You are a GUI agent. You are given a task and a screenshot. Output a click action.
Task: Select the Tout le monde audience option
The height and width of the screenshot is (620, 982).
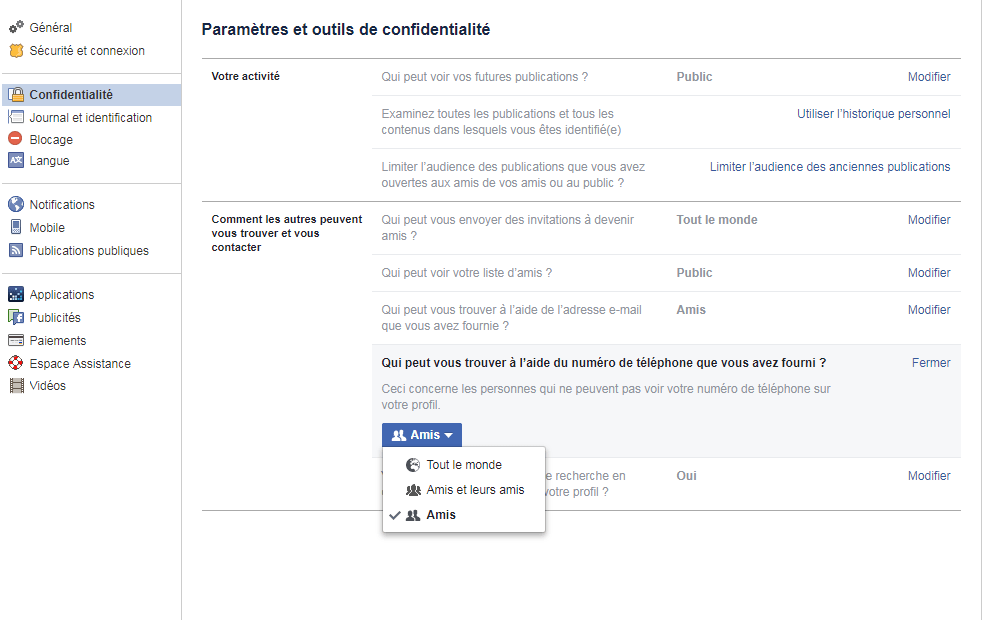pyautogui.click(x=463, y=465)
